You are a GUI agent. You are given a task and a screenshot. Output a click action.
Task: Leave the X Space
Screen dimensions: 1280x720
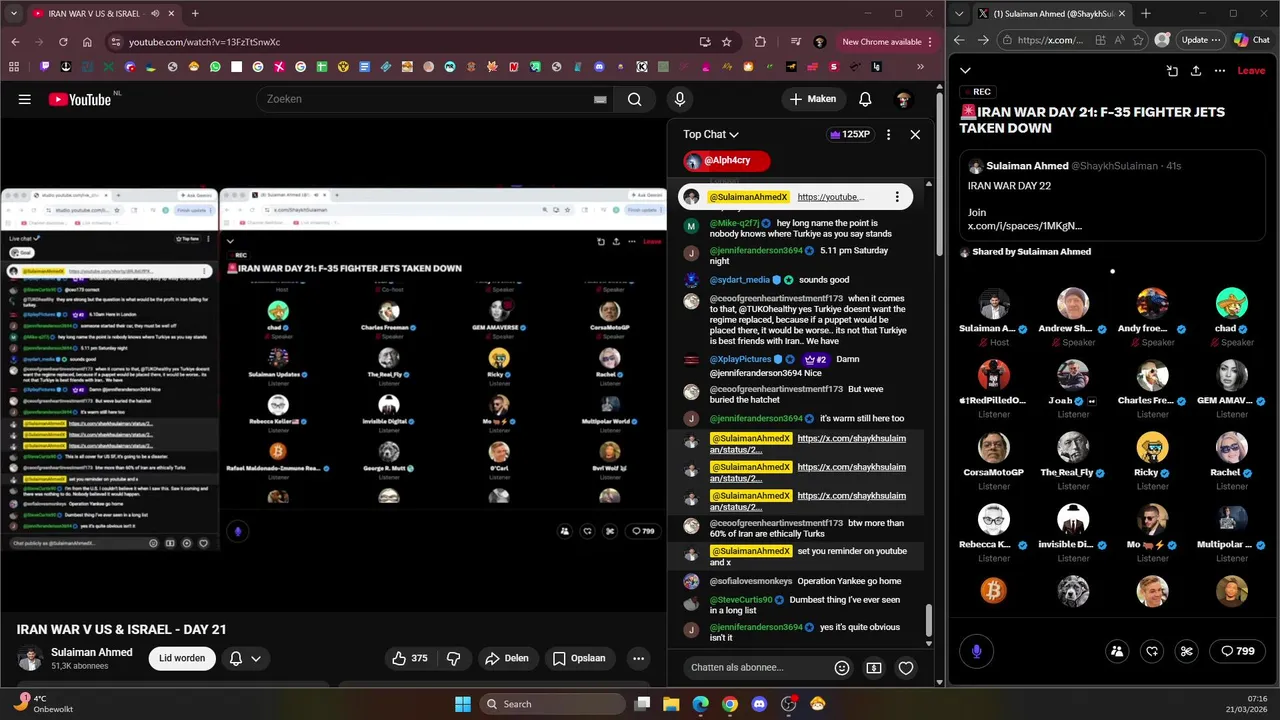[1251, 71]
